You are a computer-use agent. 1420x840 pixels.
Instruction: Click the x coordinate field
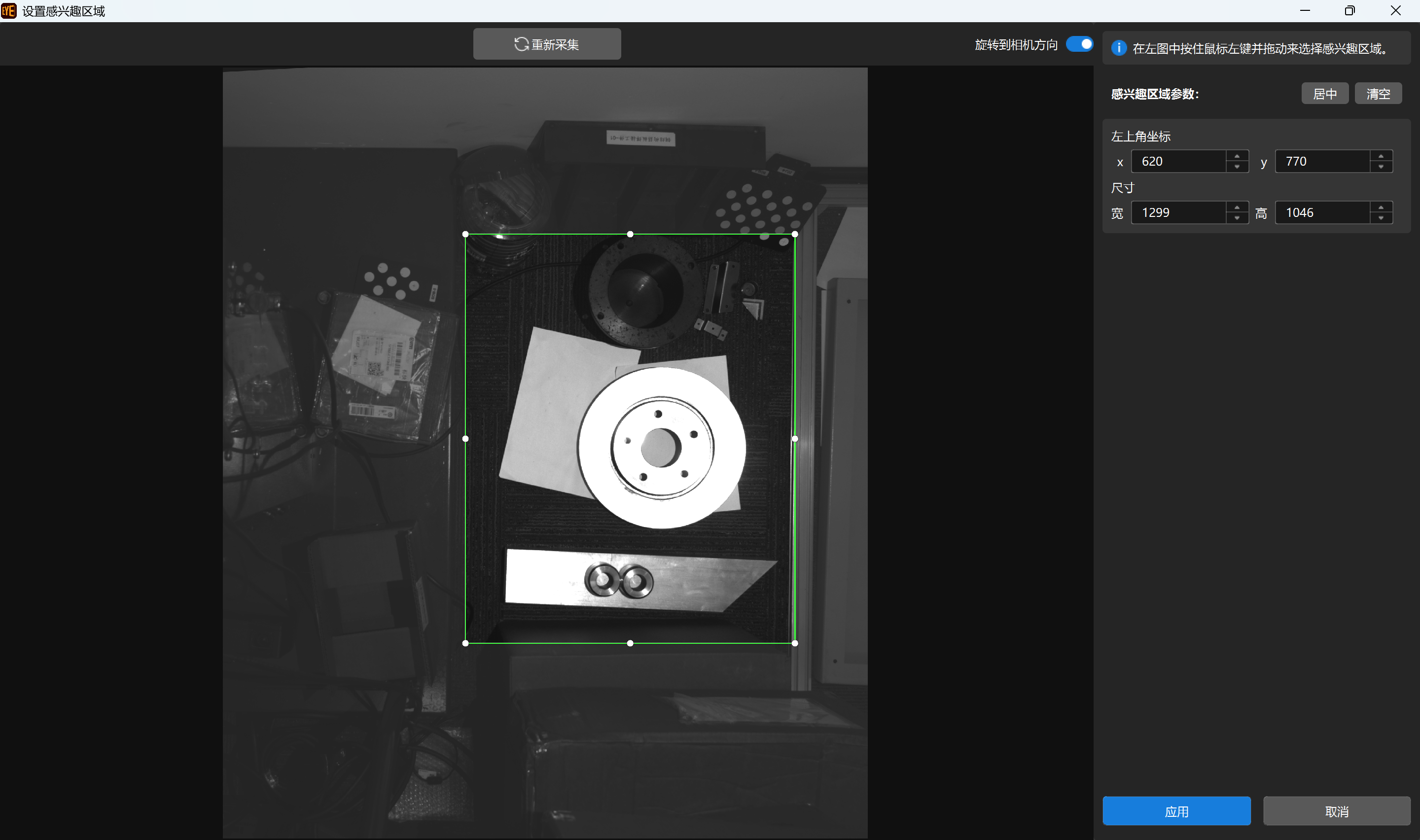pyautogui.click(x=1178, y=161)
